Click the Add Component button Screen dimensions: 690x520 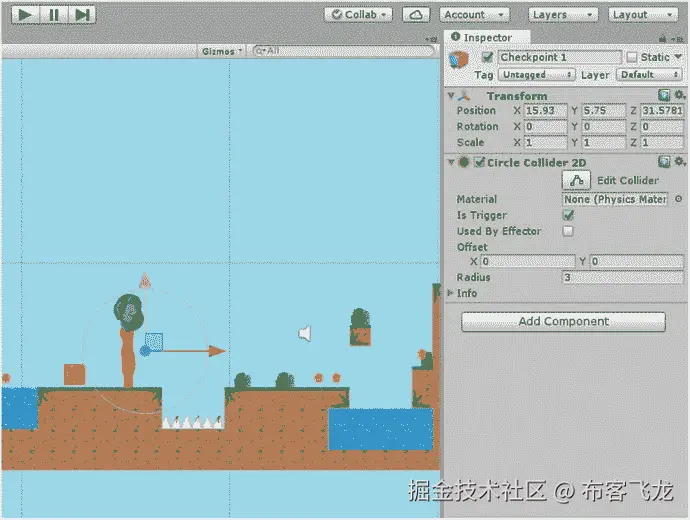[563, 322]
